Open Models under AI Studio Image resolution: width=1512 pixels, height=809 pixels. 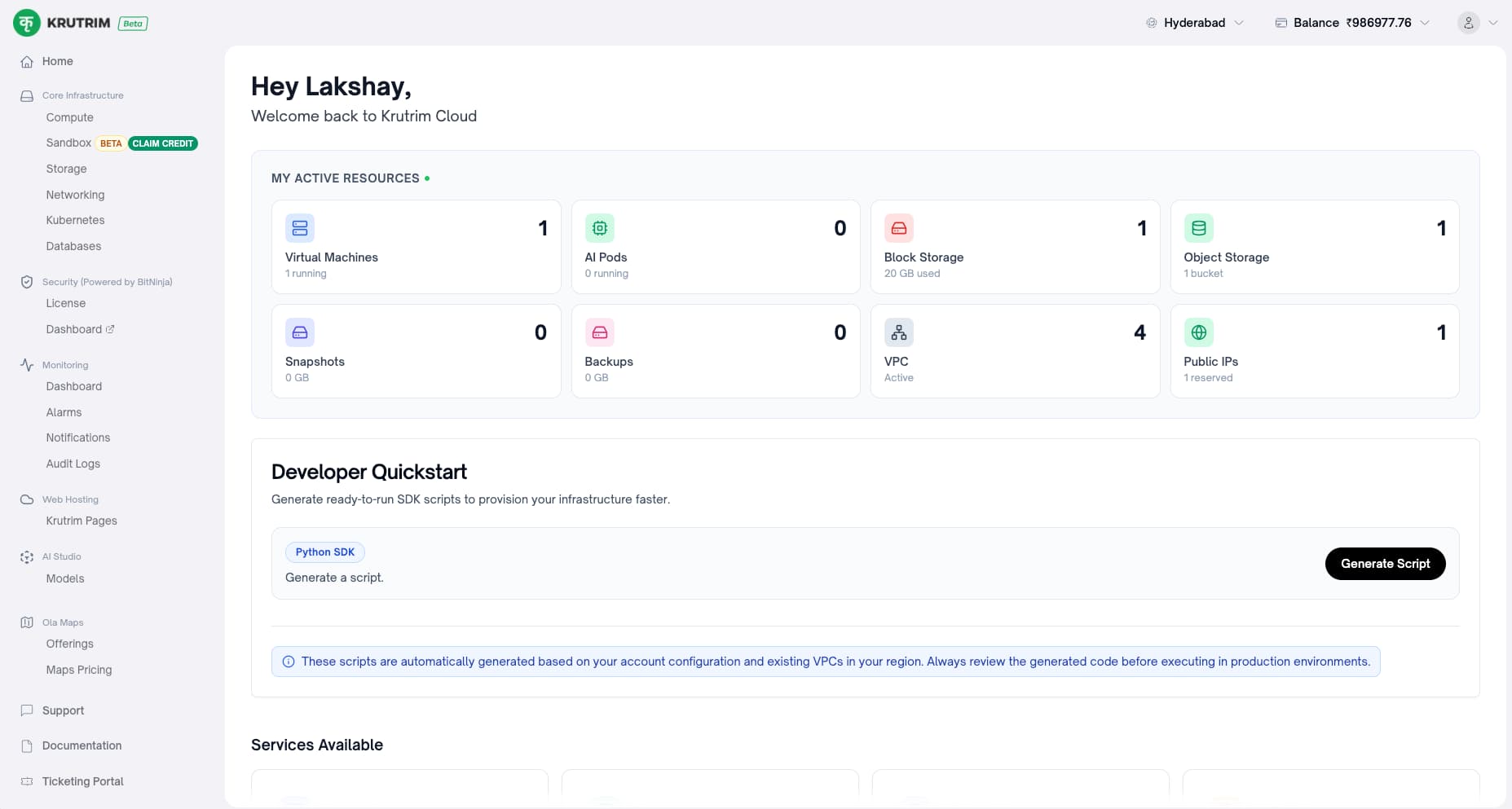coord(65,578)
